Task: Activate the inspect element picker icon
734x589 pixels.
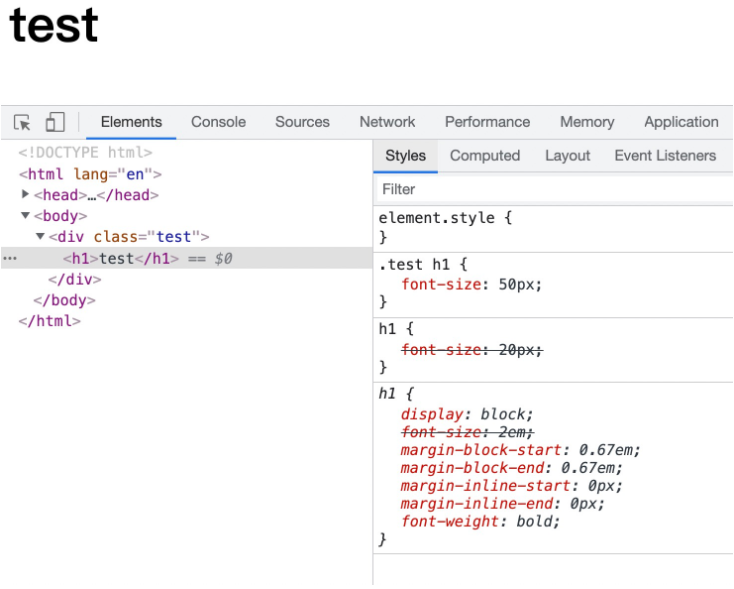Action: pyautogui.click(x=22, y=123)
